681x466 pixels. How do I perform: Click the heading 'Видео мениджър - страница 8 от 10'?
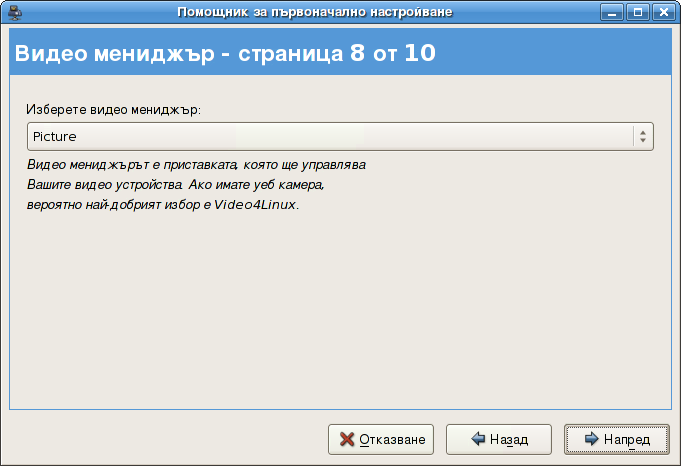[x=225, y=54]
